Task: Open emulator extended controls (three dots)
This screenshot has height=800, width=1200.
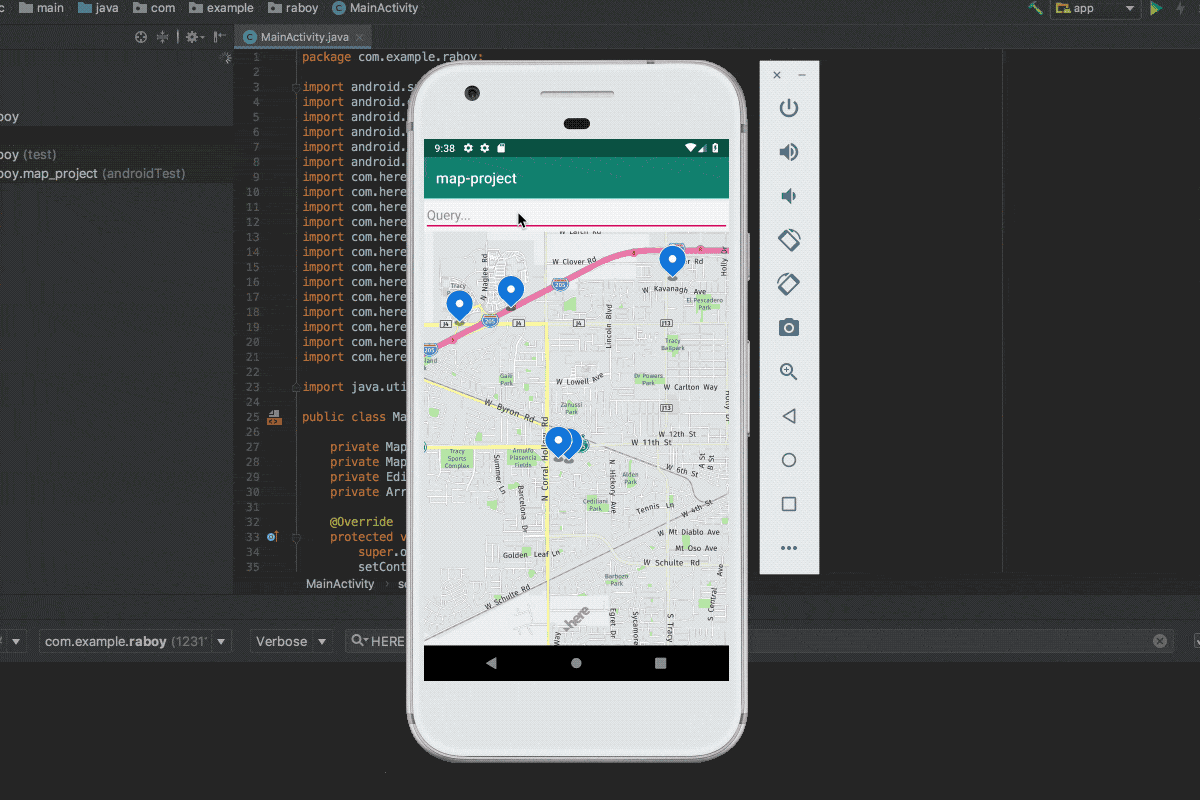Action: tap(789, 548)
